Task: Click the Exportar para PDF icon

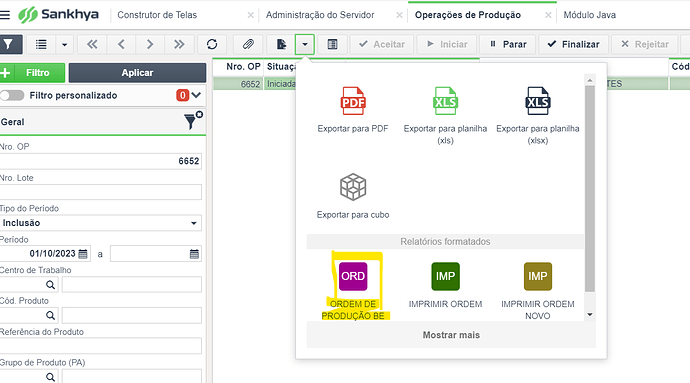Action: [353, 101]
